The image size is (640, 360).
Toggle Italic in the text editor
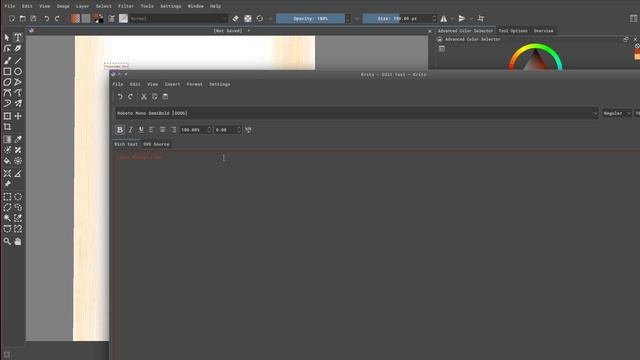(131, 130)
